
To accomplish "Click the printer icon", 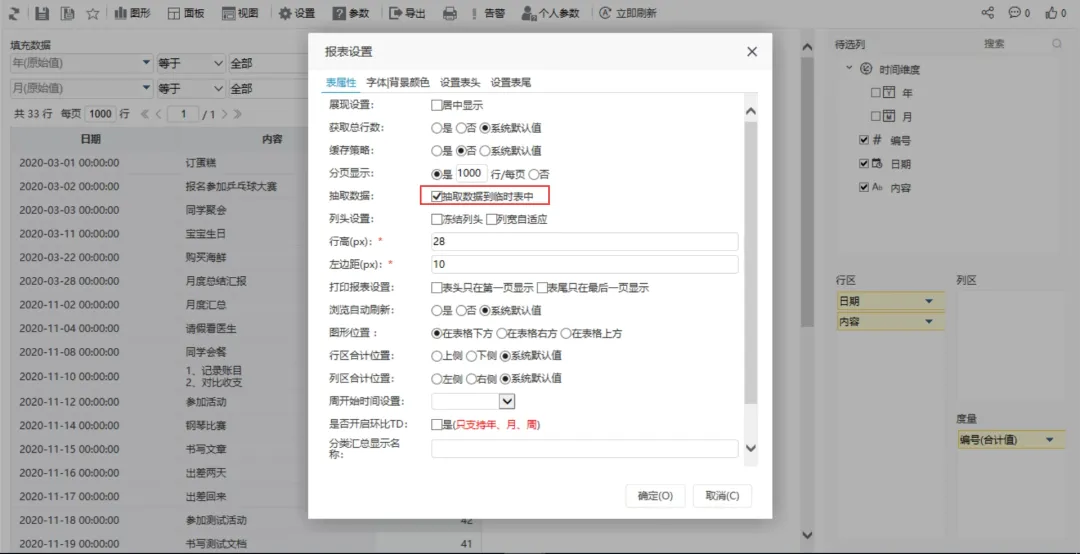I will (449, 12).
